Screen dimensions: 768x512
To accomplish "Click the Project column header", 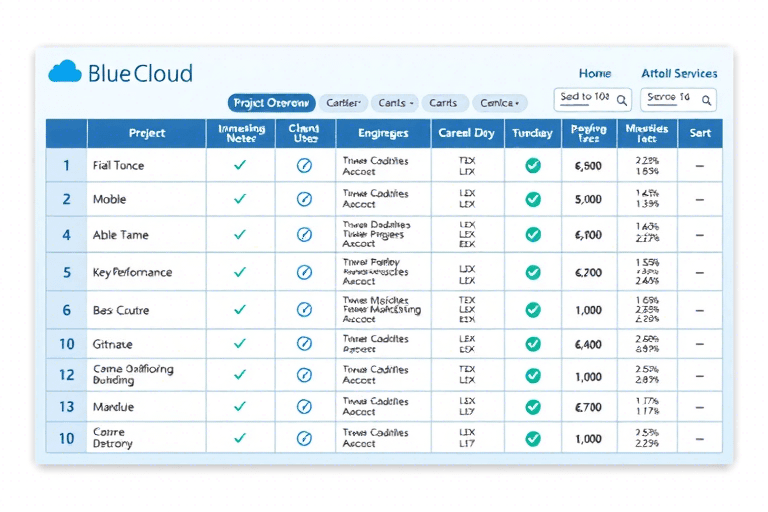I will pos(147,133).
